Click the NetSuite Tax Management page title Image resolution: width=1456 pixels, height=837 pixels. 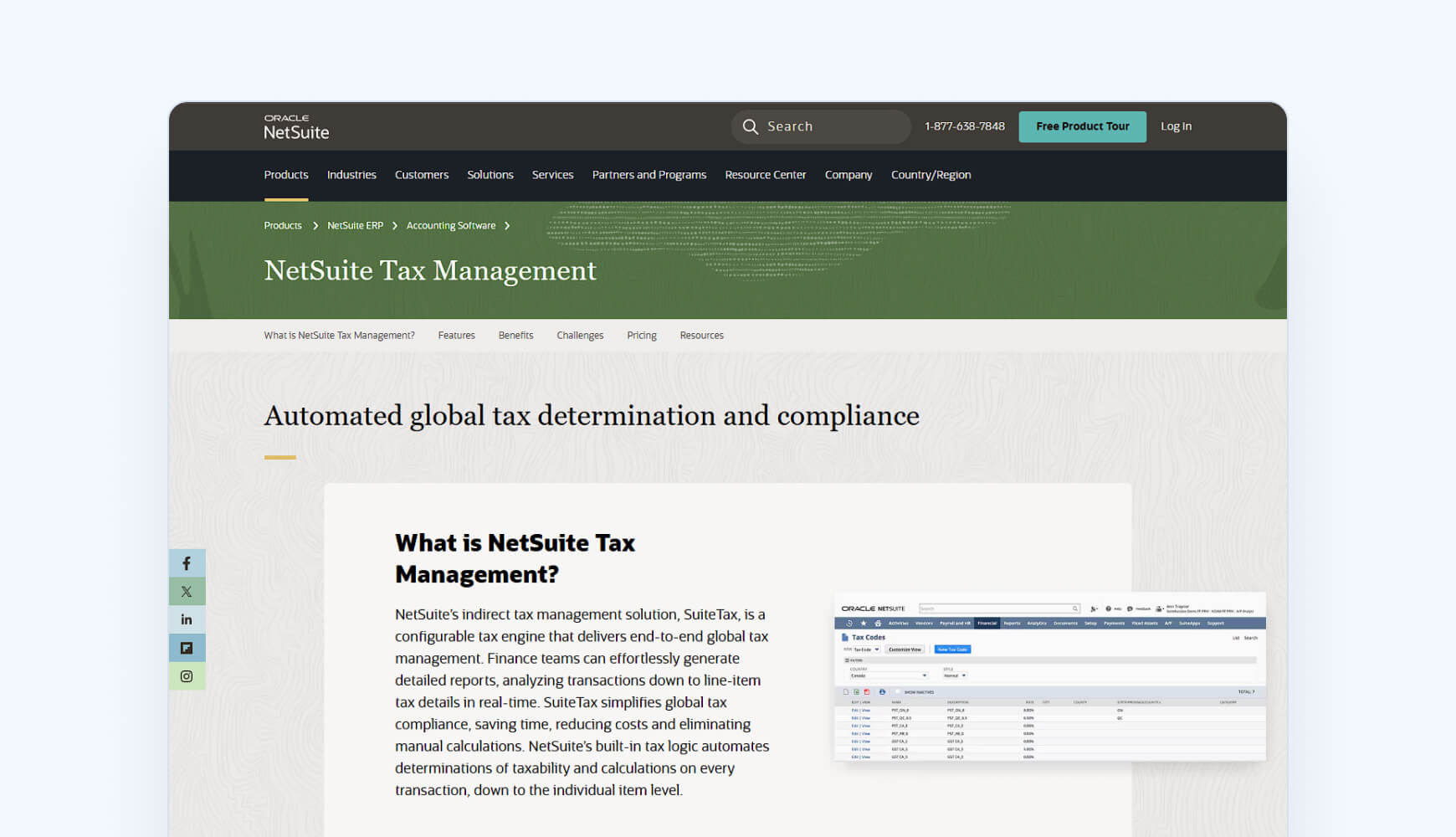point(430,270)
